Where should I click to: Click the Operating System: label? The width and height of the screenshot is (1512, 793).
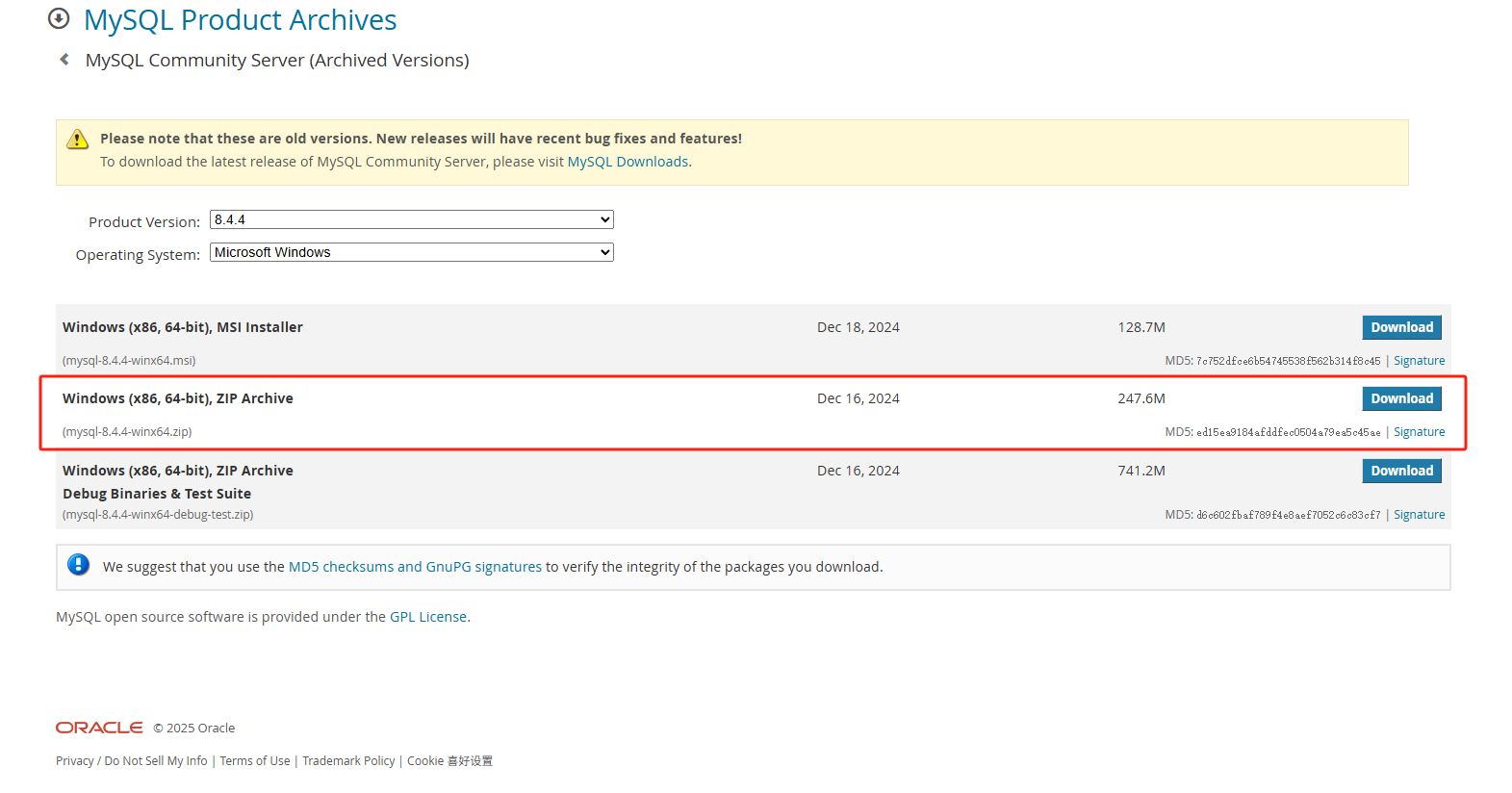pos(138,255)
